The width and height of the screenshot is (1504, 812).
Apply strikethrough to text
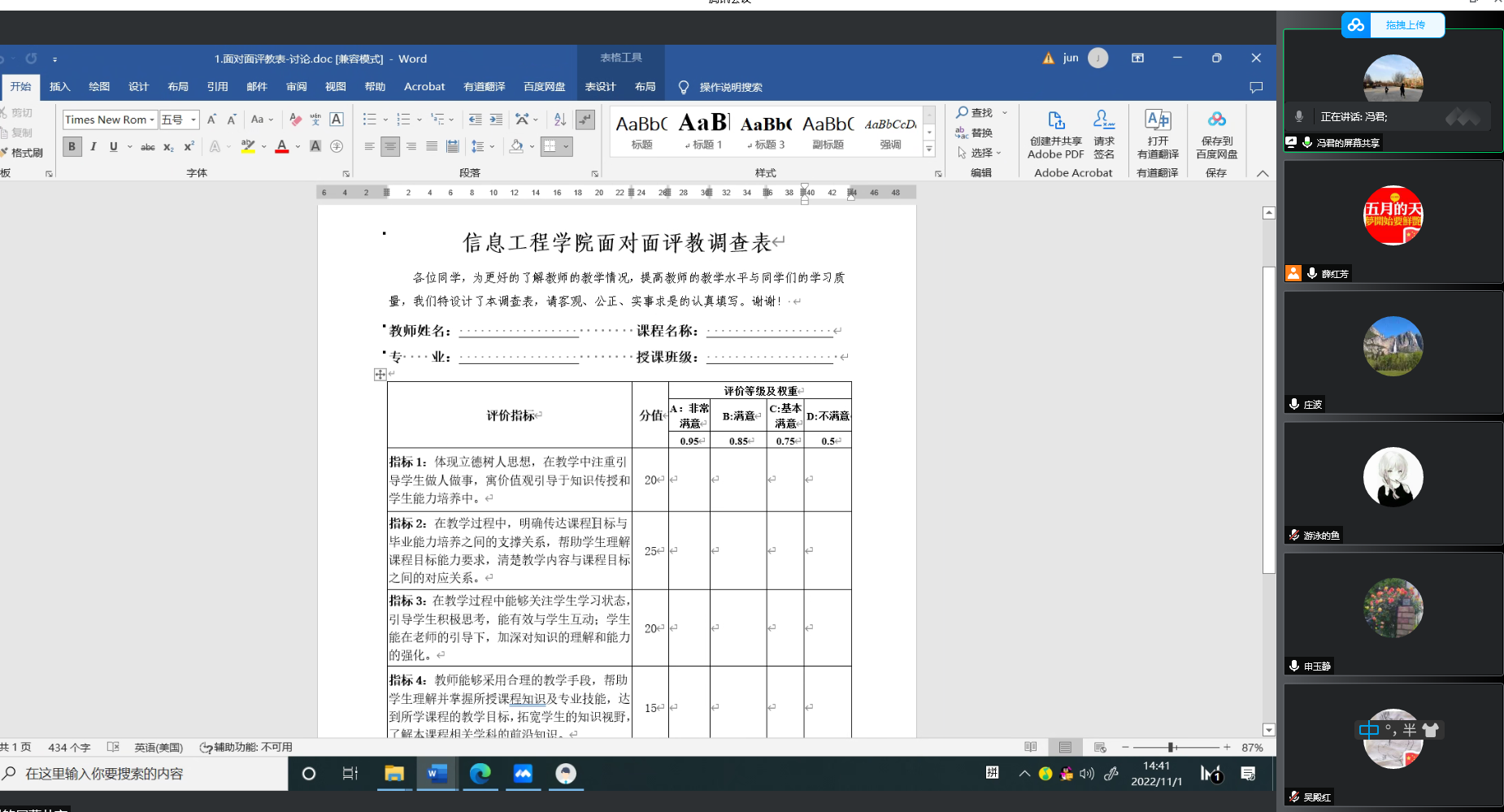tap(147, 147)
